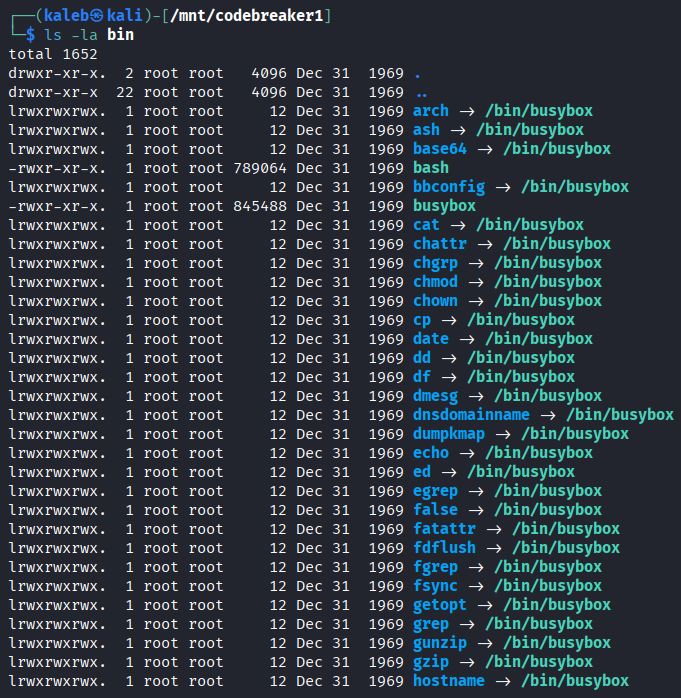
Task: Click the /mnt/codebreaker1 path in the prompt
Action: [253, 15]
